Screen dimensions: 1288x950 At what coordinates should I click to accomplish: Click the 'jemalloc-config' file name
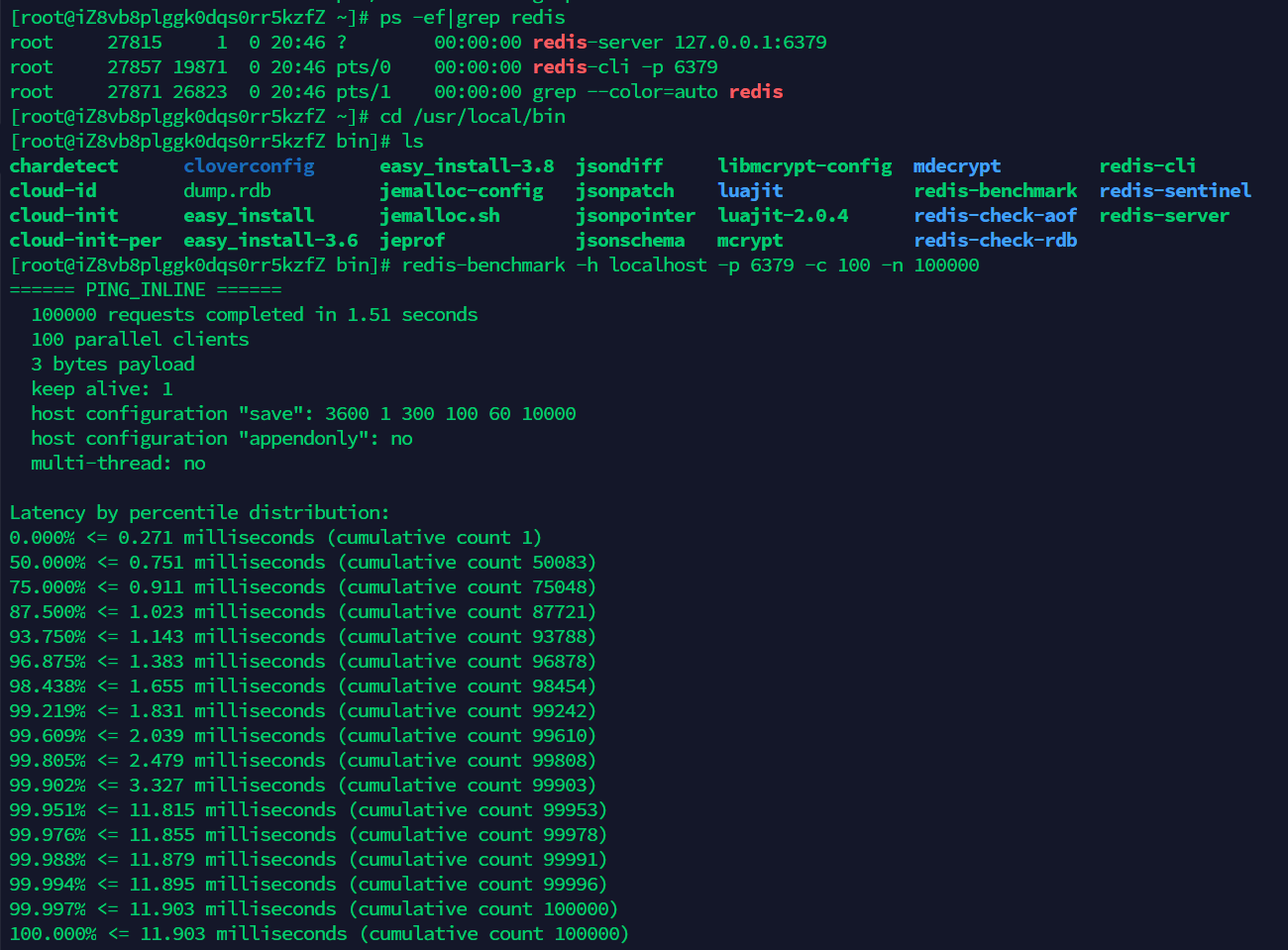click(x=462, y=191)
